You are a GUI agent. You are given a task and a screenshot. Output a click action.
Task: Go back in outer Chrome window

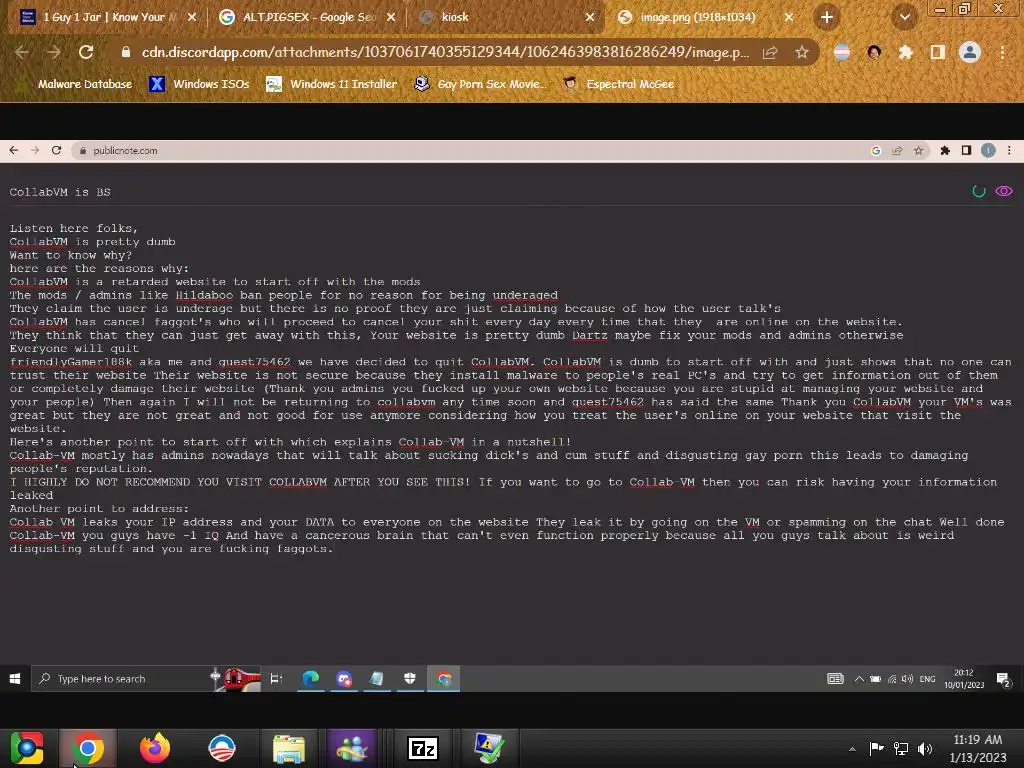tap(22, 52)
